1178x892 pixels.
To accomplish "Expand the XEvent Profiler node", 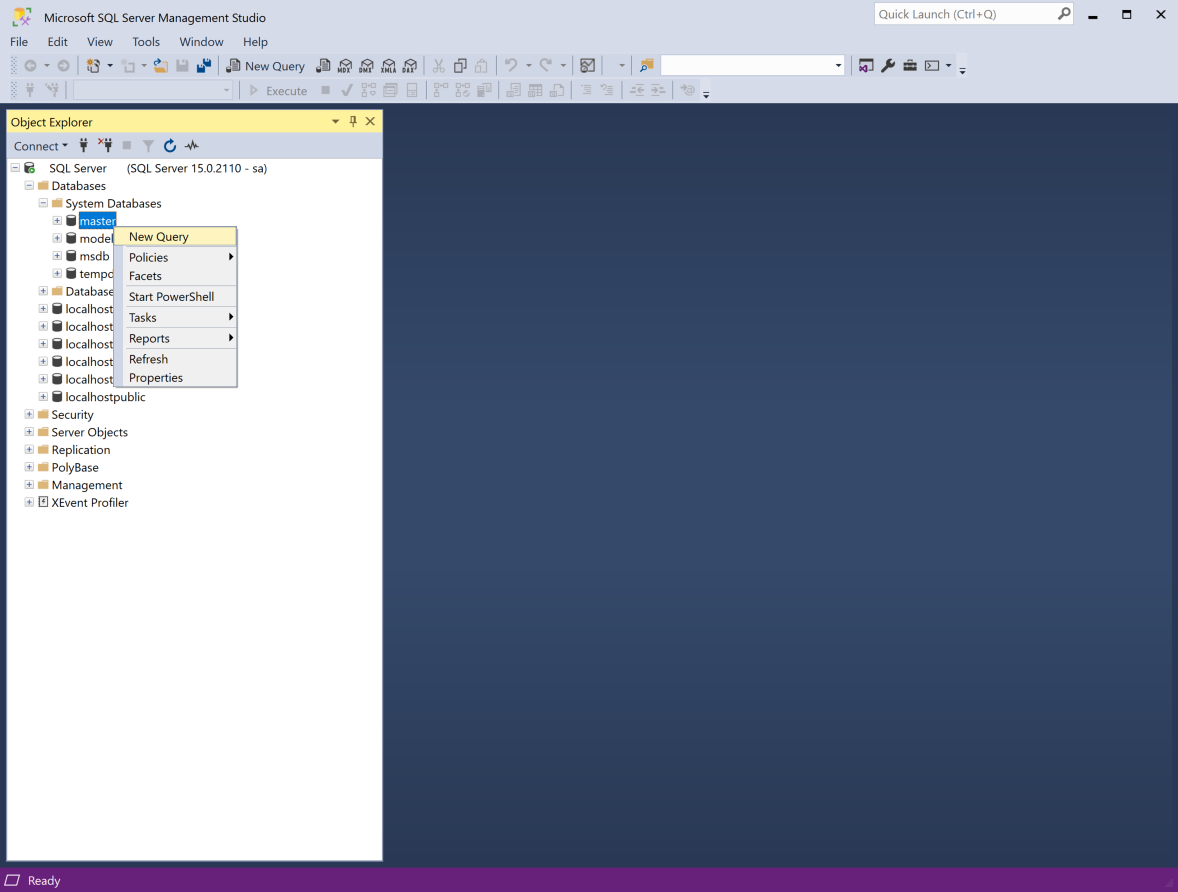I will [29, 502].
